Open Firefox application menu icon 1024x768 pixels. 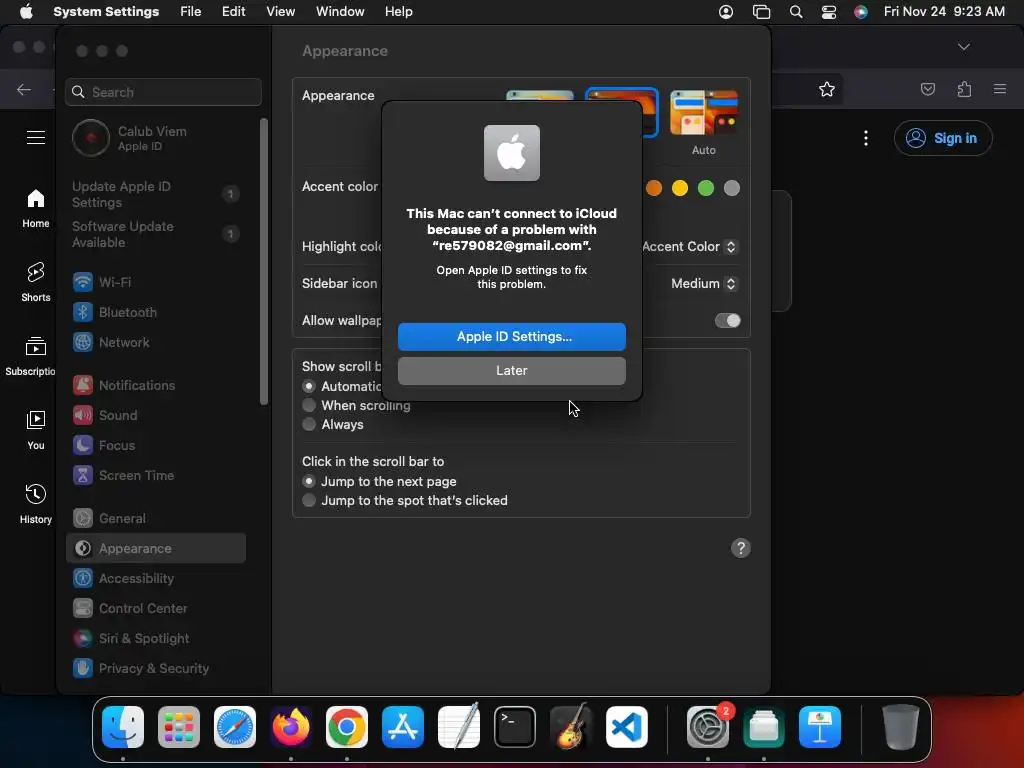coord(1000,89)
